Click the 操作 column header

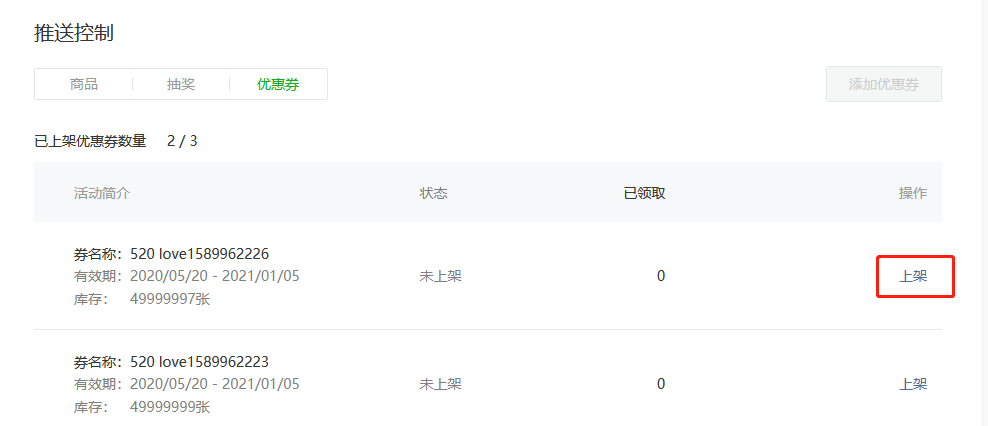912,193
